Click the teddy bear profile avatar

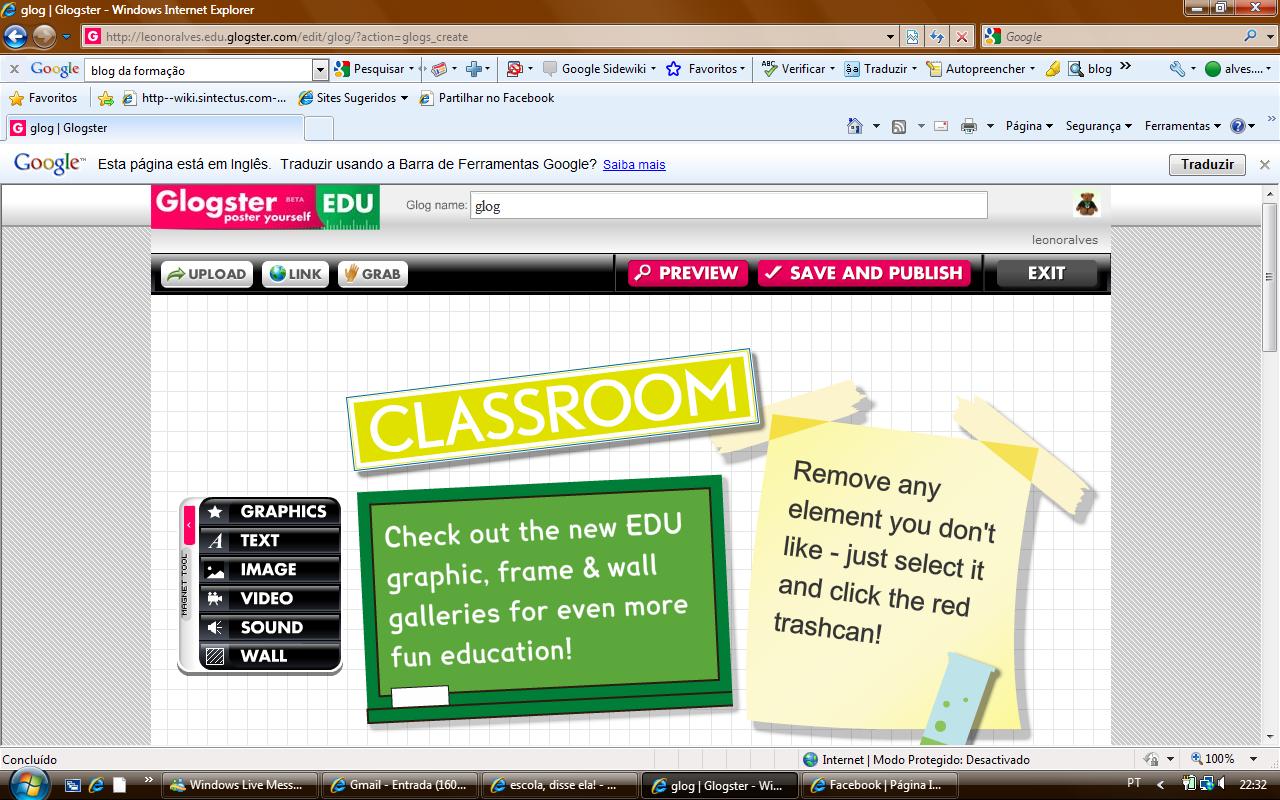coord(1087,204)
